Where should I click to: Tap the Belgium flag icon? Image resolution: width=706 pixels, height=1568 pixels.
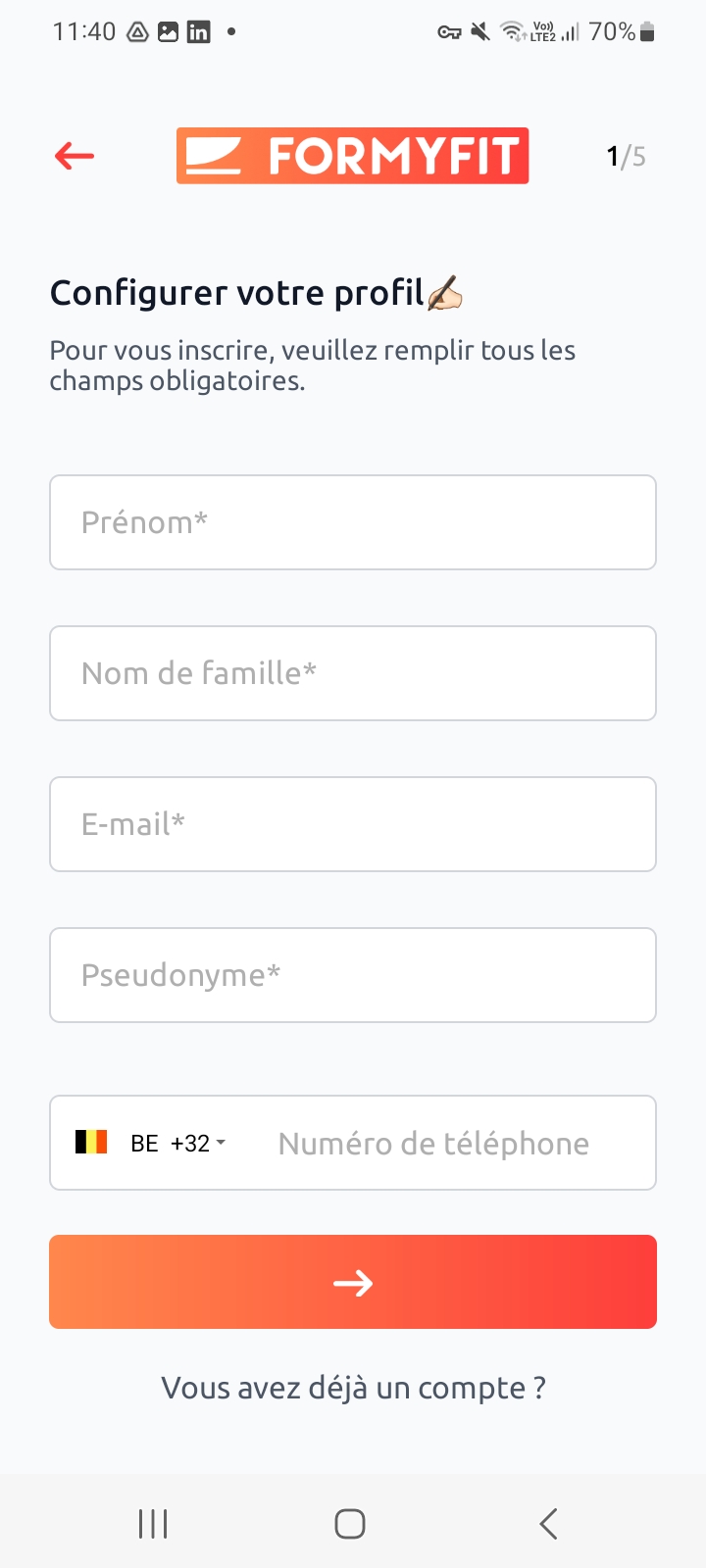click(91, 1143)
